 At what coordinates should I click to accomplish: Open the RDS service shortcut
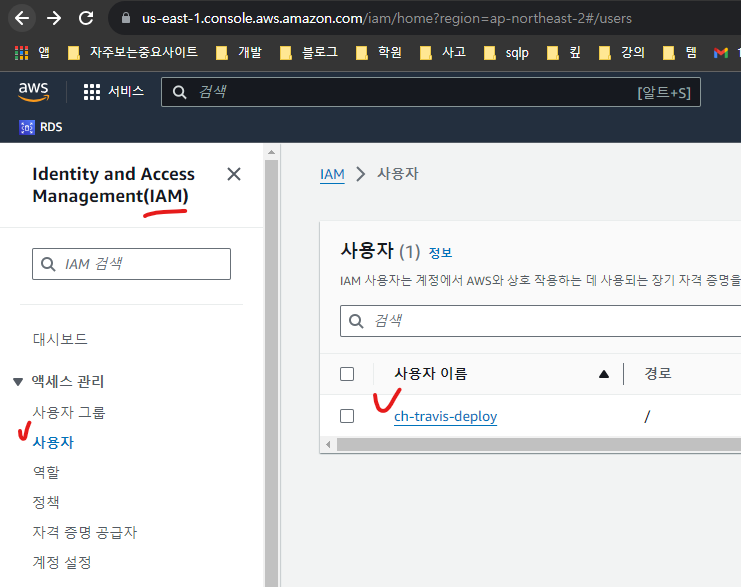[41, 127]
